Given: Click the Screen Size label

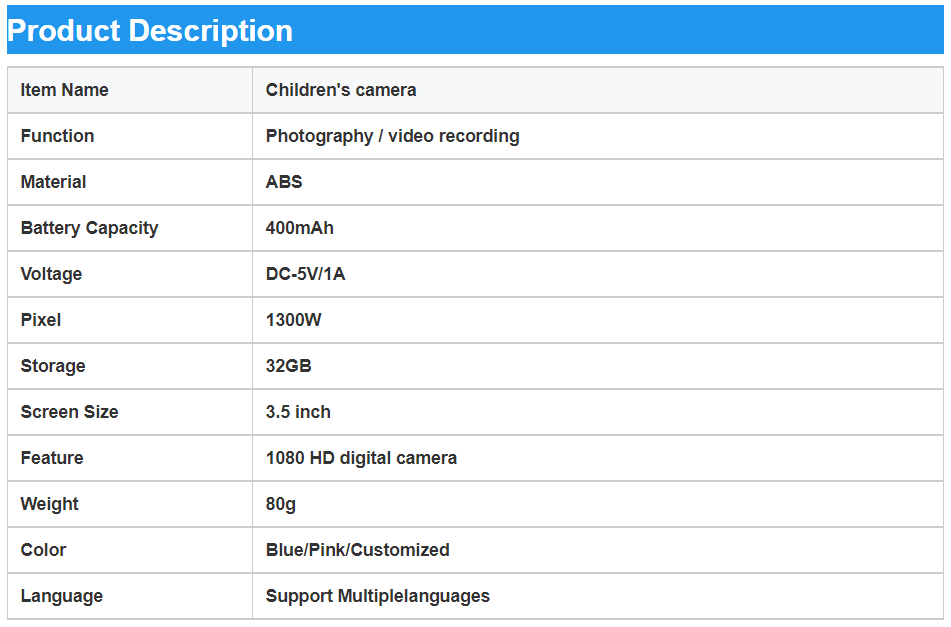Looking at the screenshot, I should click(x=69, y=412).
